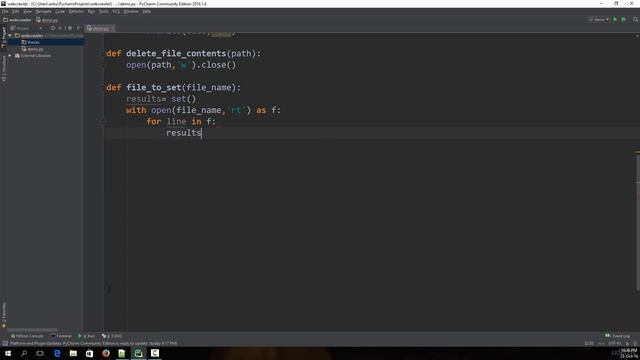The width and height of the screenshot is (640, 360).
Task: Open the Help menu
Action: pos(147,11)
